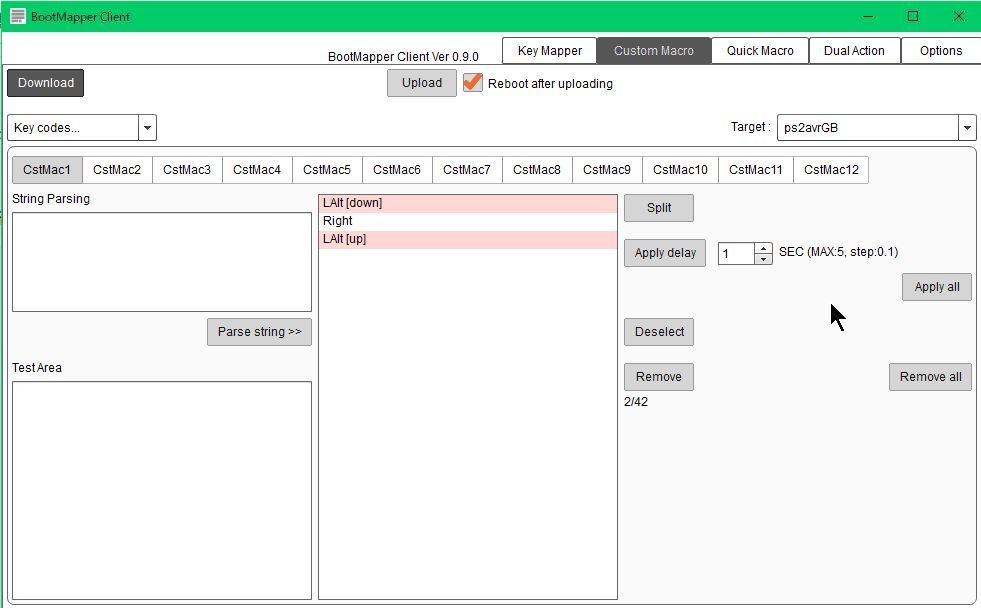Click the ps2avrGB target combo box
Viewport: 981px width, 608px height.
pyautogui.click(x=868, y=128)
